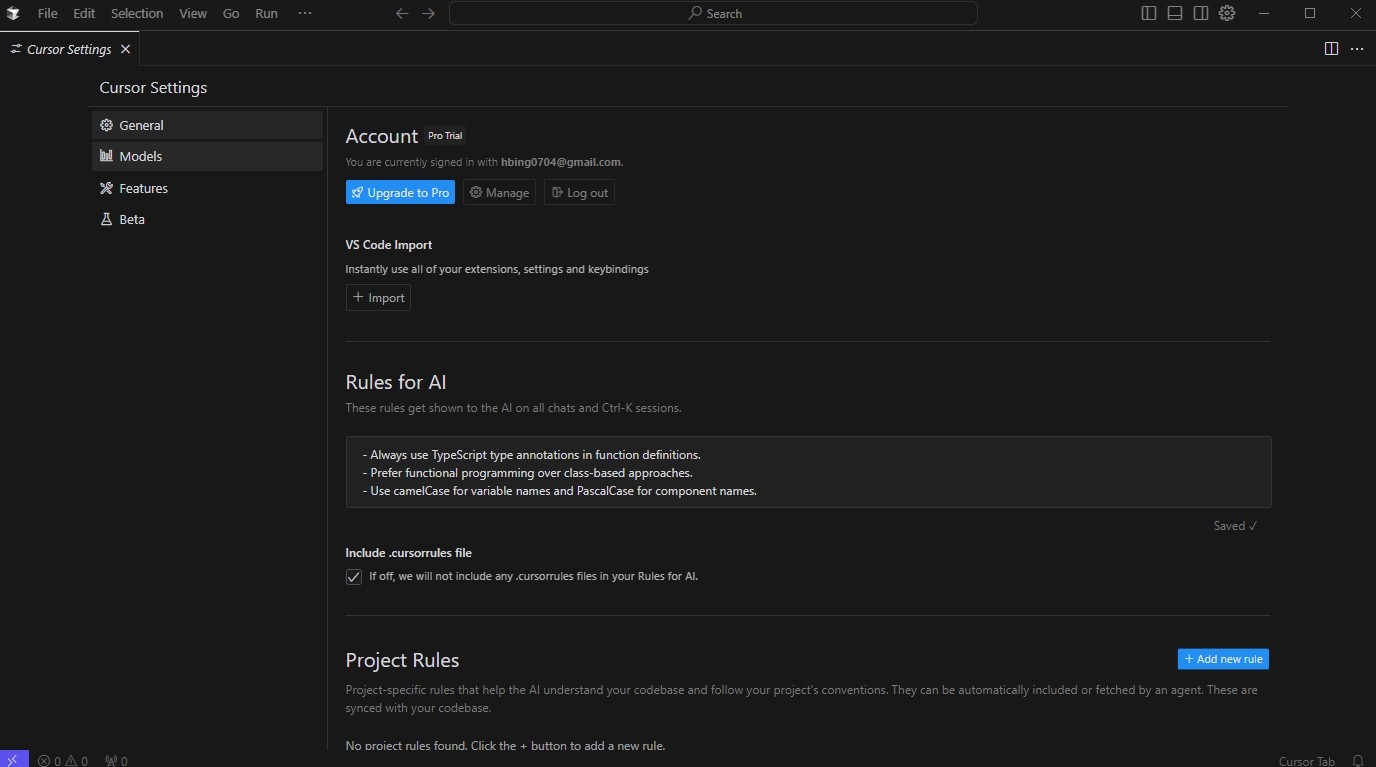Open notifications bell in status bar

pos(1358,760)
